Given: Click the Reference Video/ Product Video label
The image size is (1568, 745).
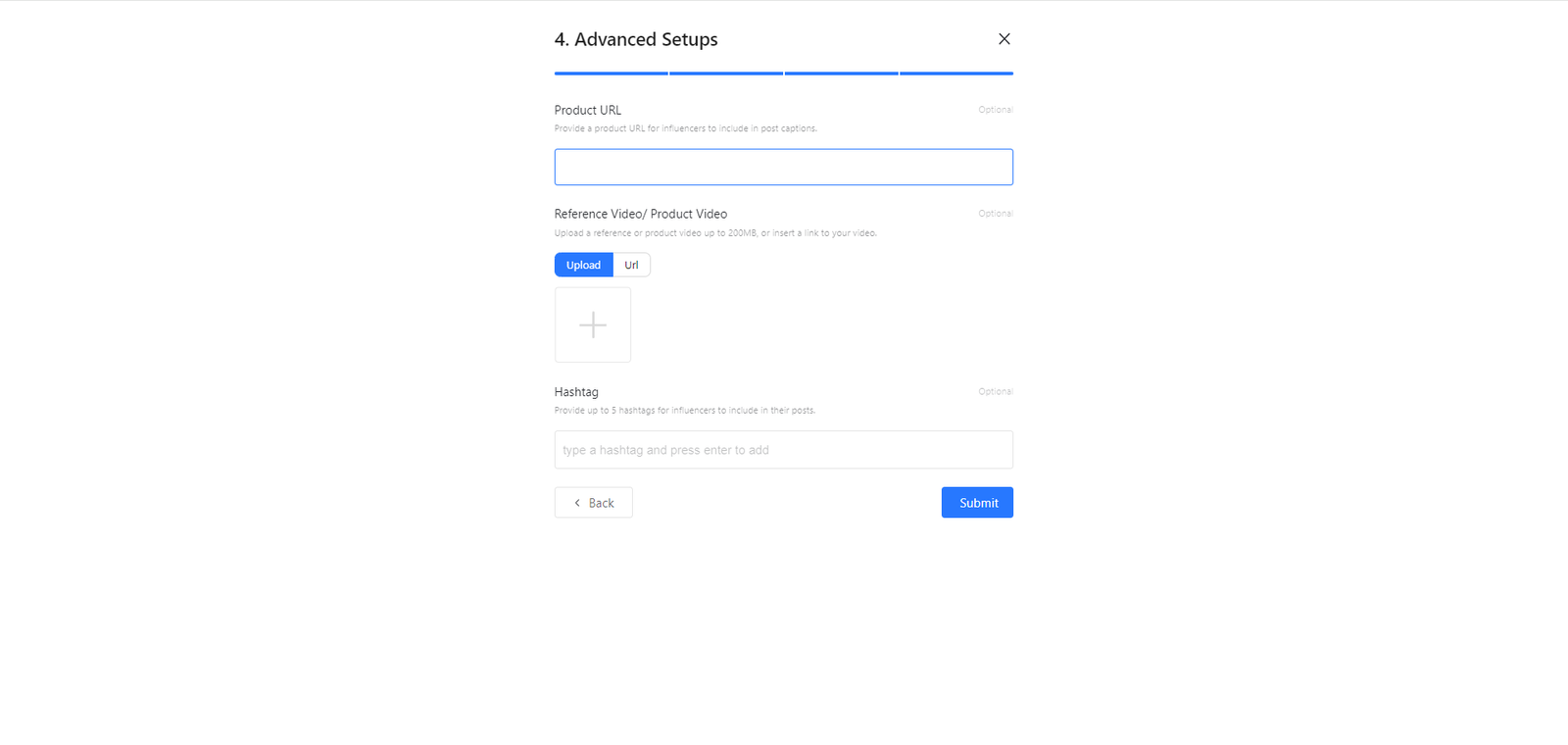Looking at the screenshot, I should 641,214.
